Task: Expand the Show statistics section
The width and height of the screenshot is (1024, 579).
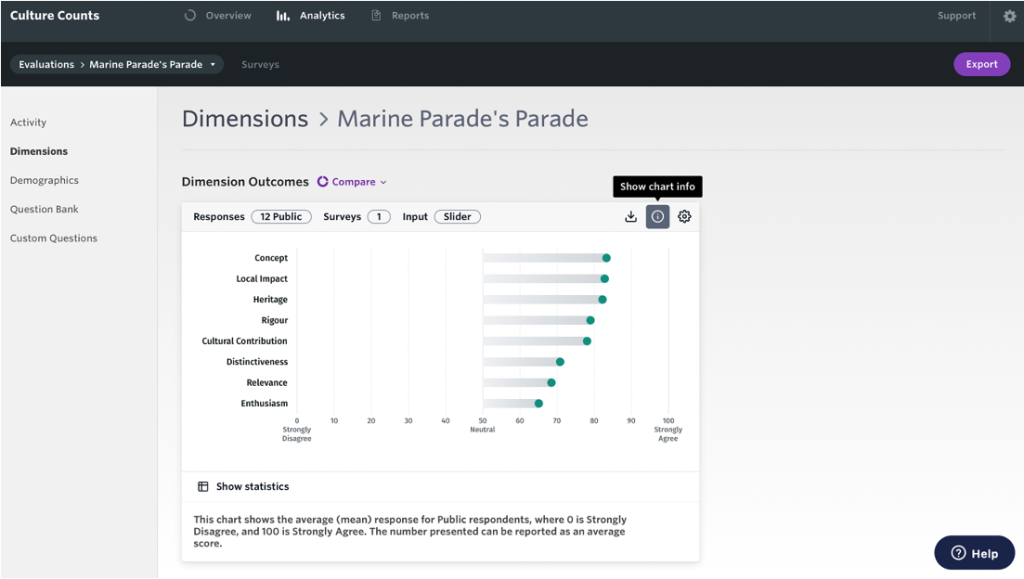Action: click(x=245, y=486)
